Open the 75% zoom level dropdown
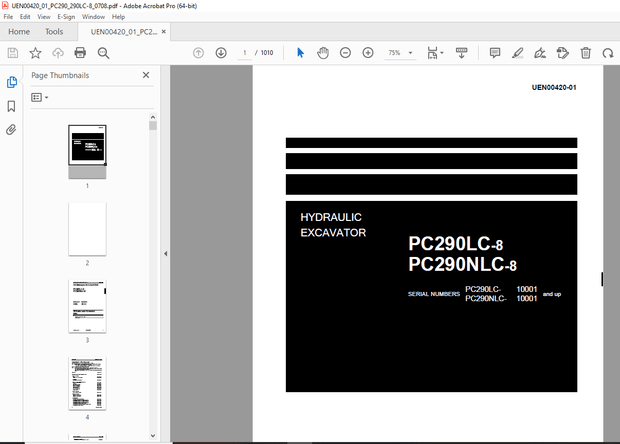This screenshot has width=620, height=444. click(410, 53)
